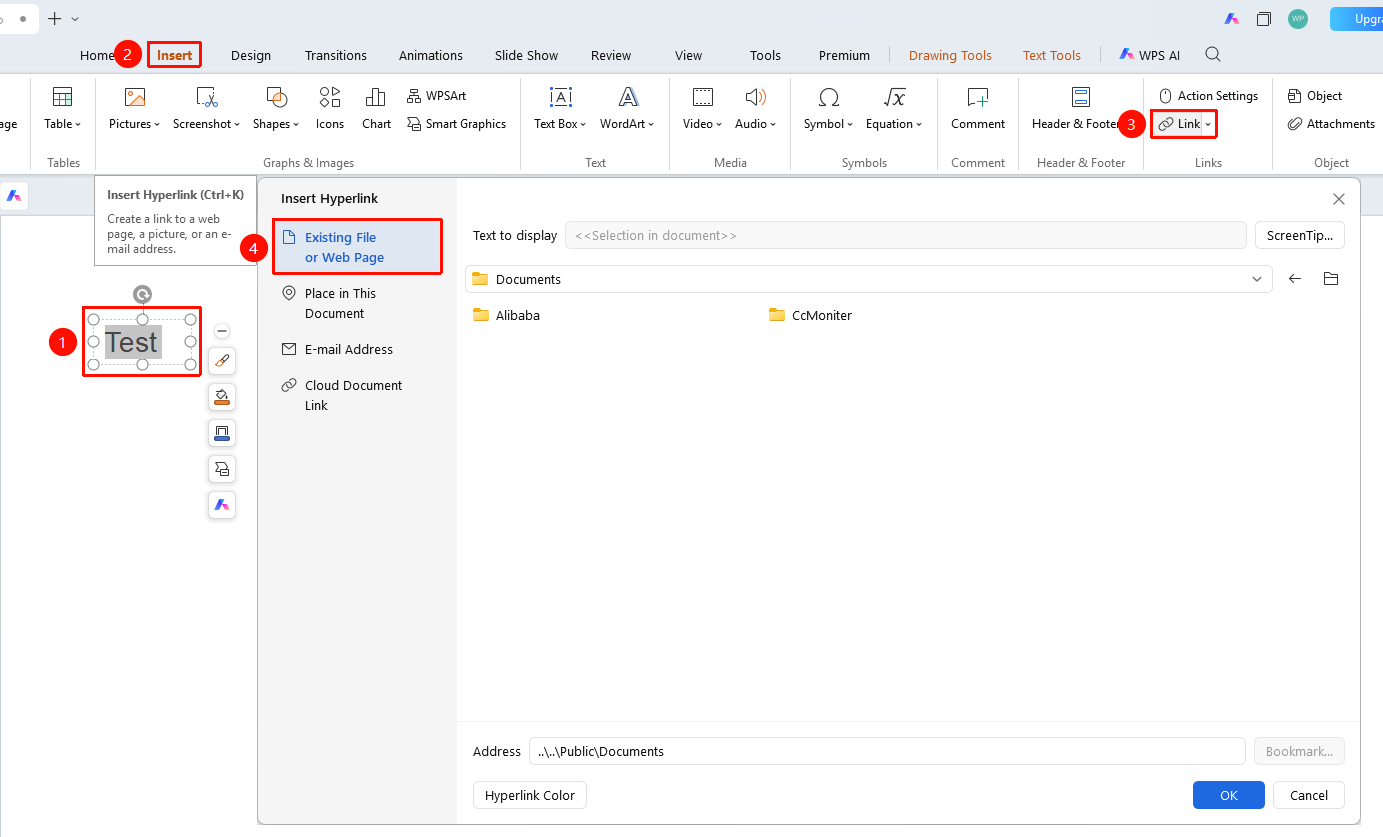This screenshot has width=1383, height=837.
Task: Insert a Chart
Action: (x=376, y=109)
